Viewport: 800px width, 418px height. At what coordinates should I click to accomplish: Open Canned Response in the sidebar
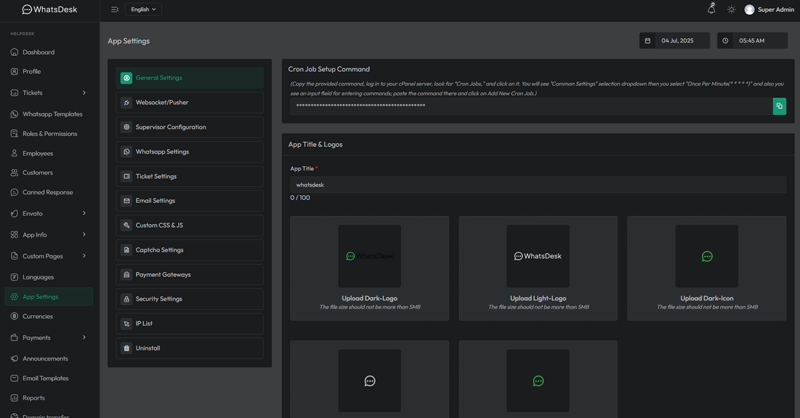coord(47,192)
